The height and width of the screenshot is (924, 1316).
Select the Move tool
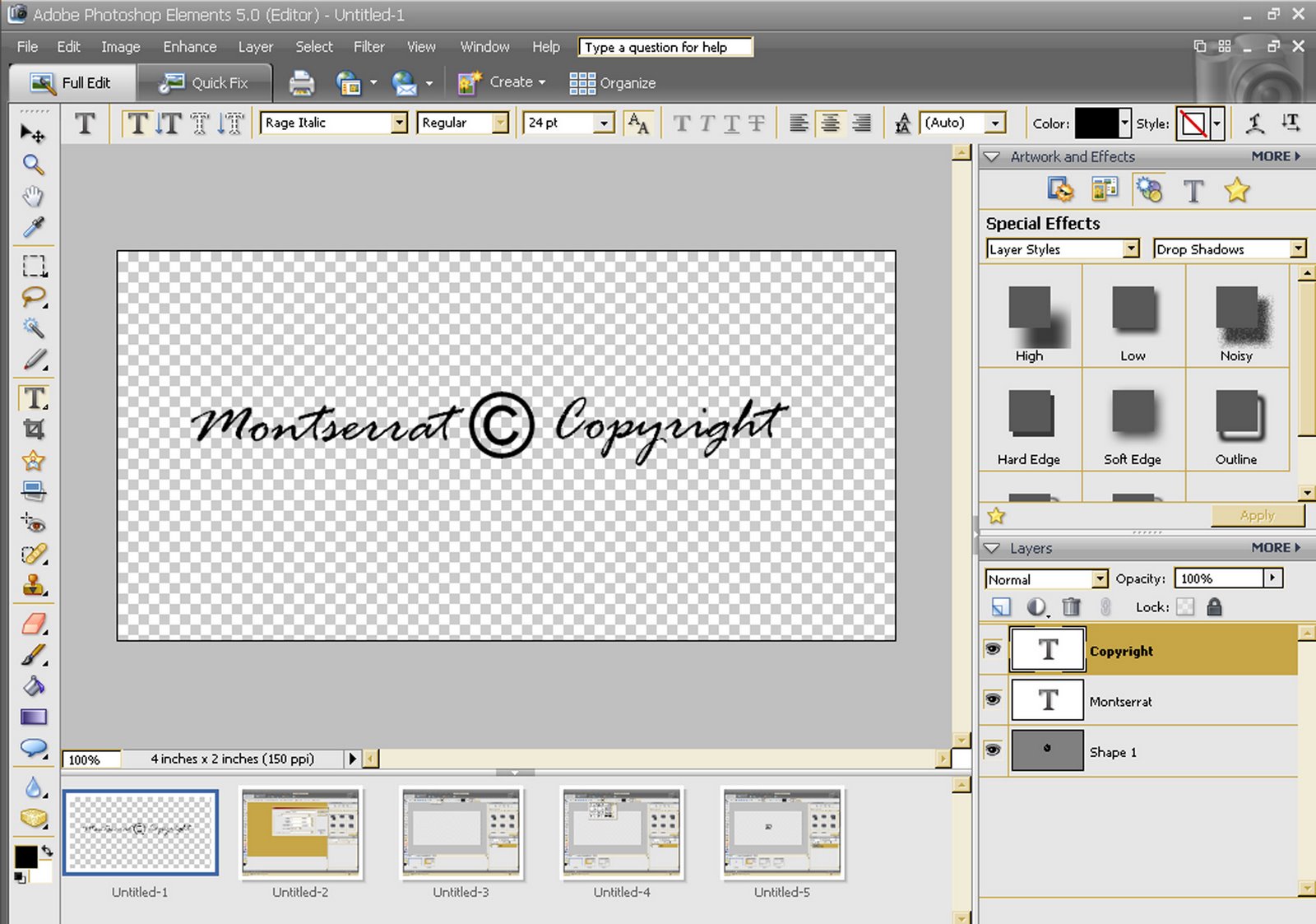pos(33,132)
